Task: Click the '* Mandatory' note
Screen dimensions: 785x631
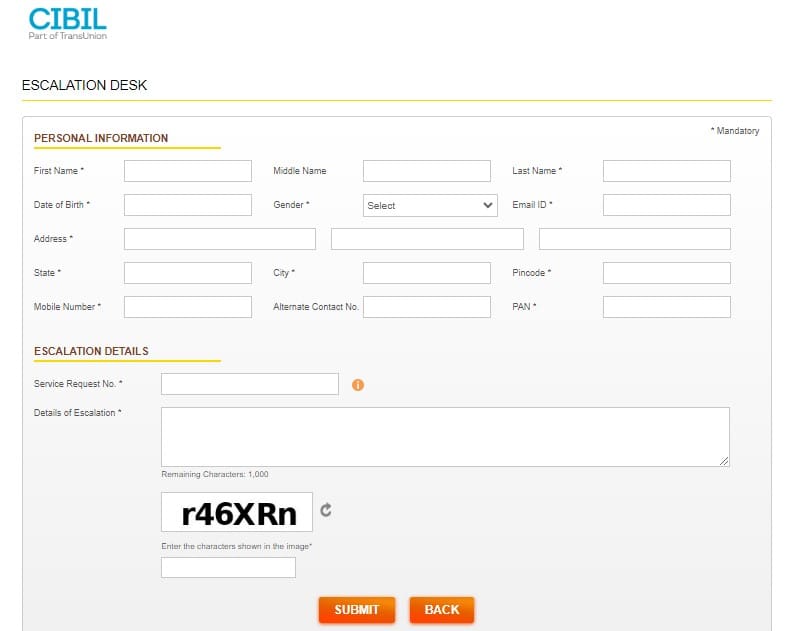Action: tap(735, 131)
